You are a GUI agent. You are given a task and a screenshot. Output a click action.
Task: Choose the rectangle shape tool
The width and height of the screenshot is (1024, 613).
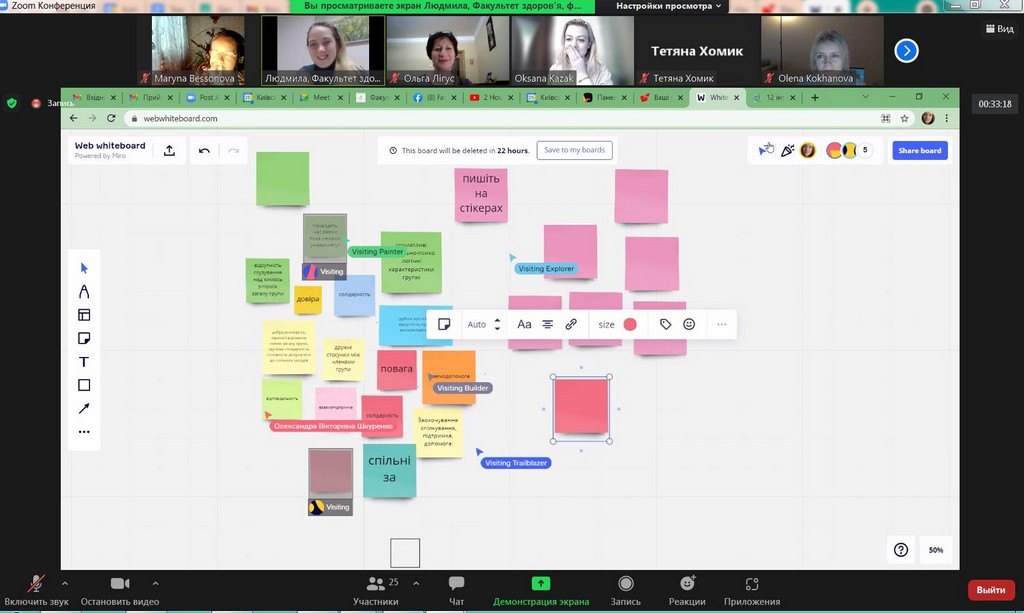pyautogui.click(x=84, y=385)
